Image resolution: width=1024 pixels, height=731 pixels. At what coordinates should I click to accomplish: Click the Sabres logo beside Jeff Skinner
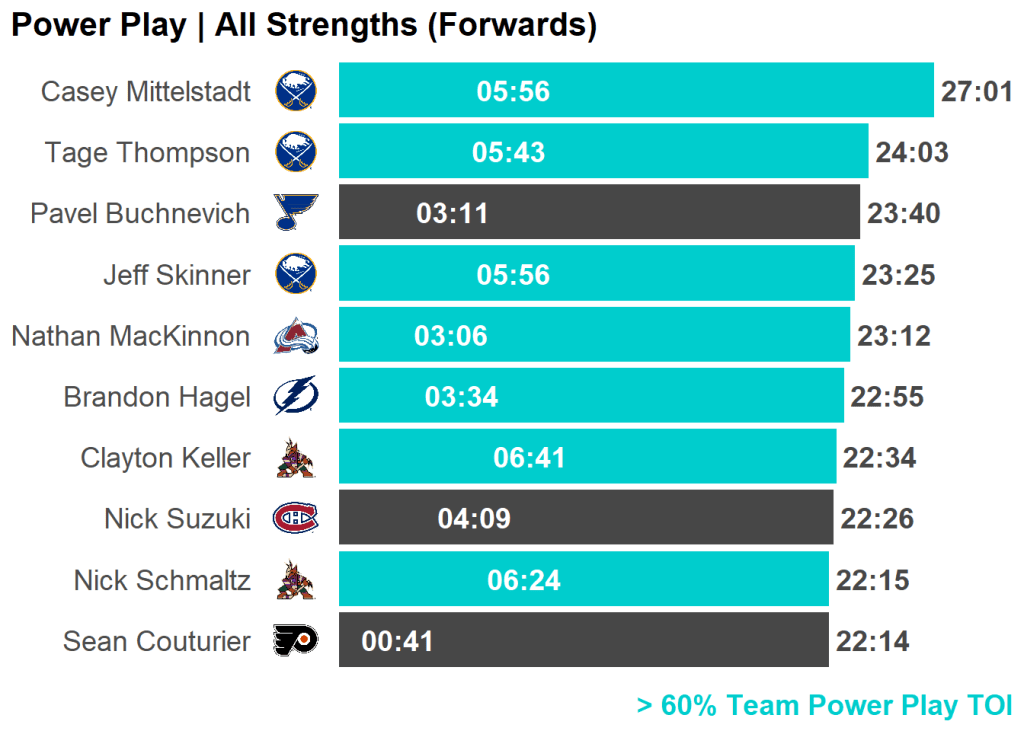point(296,274)
